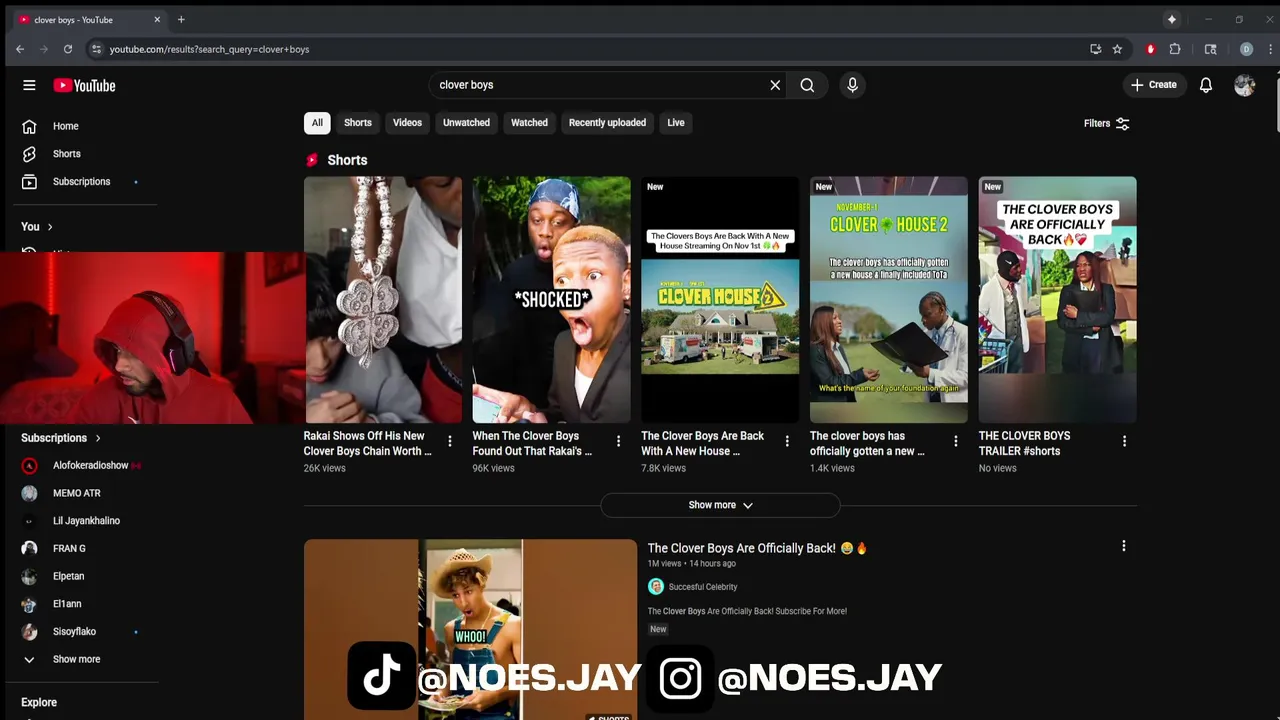Select the Watched filter chip
Viewport: 1280px width, 720px height.
[x=529, y=122]
